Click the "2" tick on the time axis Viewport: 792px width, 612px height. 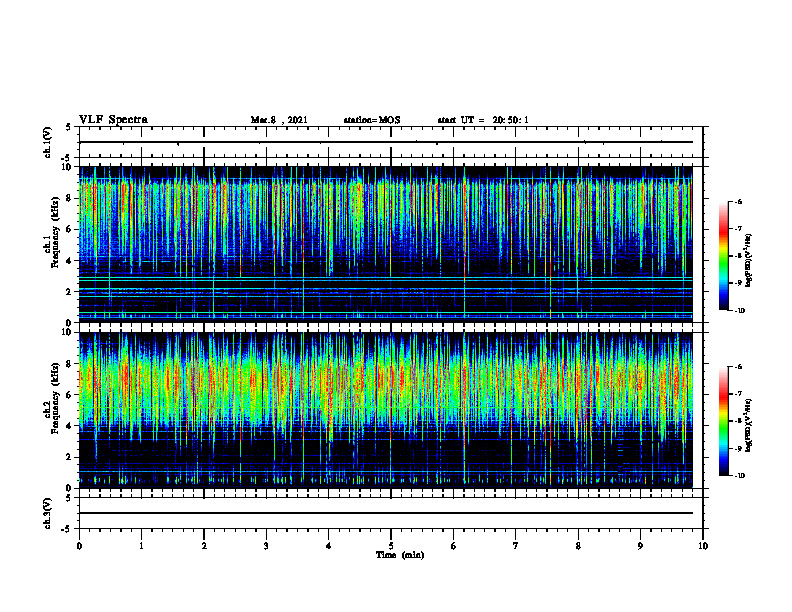click(204, 546)
